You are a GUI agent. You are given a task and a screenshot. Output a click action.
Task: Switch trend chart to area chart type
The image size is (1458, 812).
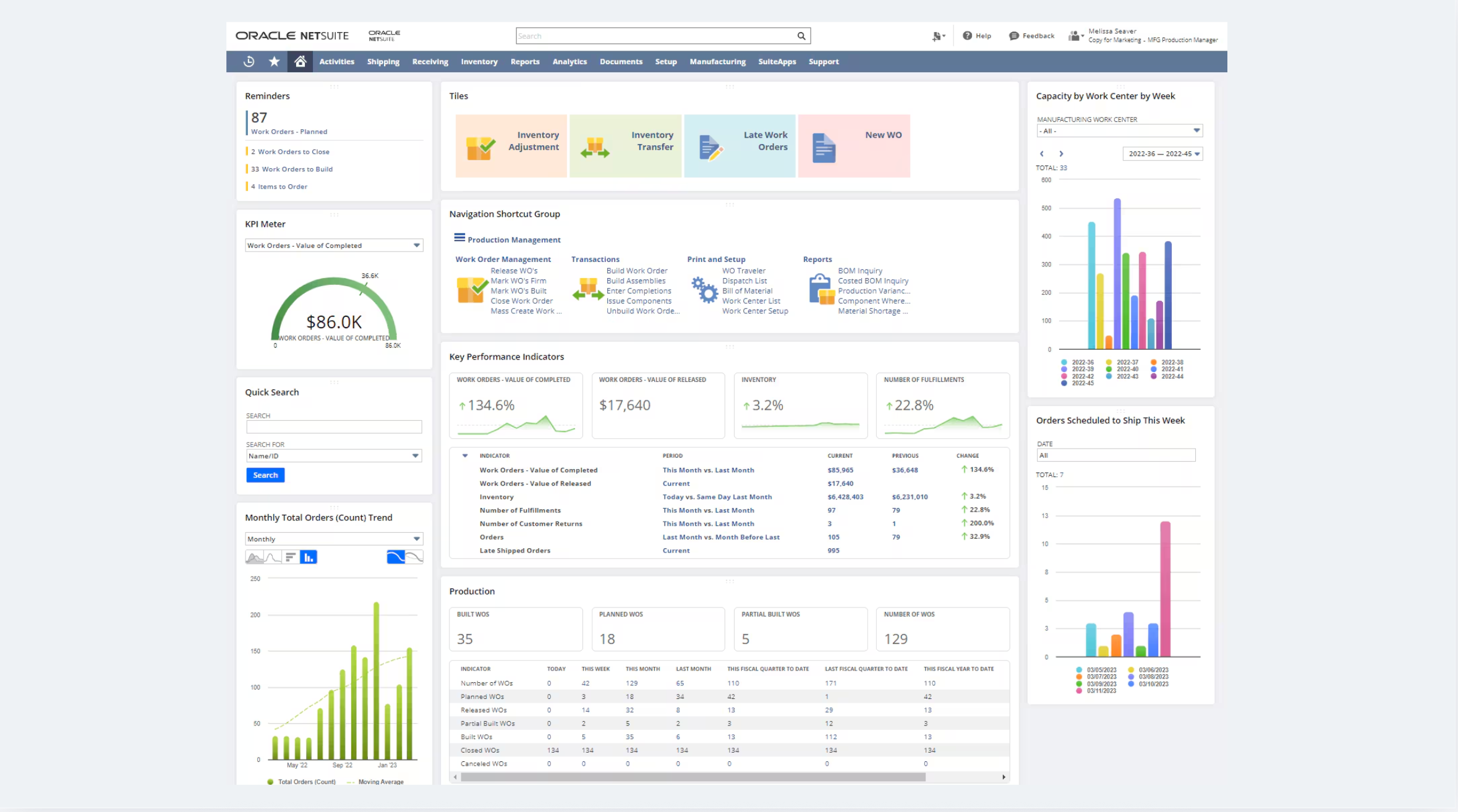coord(254,557)
